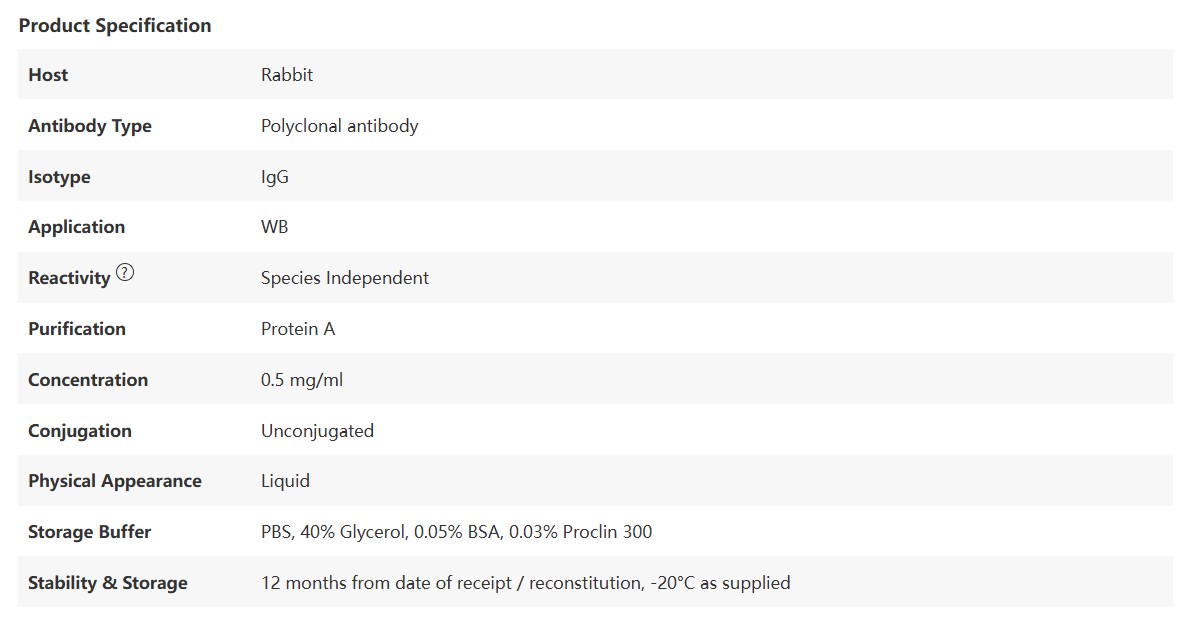Image resolution: width=1201 pixels, height=628 pixels.
Task: Click the Physical Appearance label
Action: (x=115, y=481)
